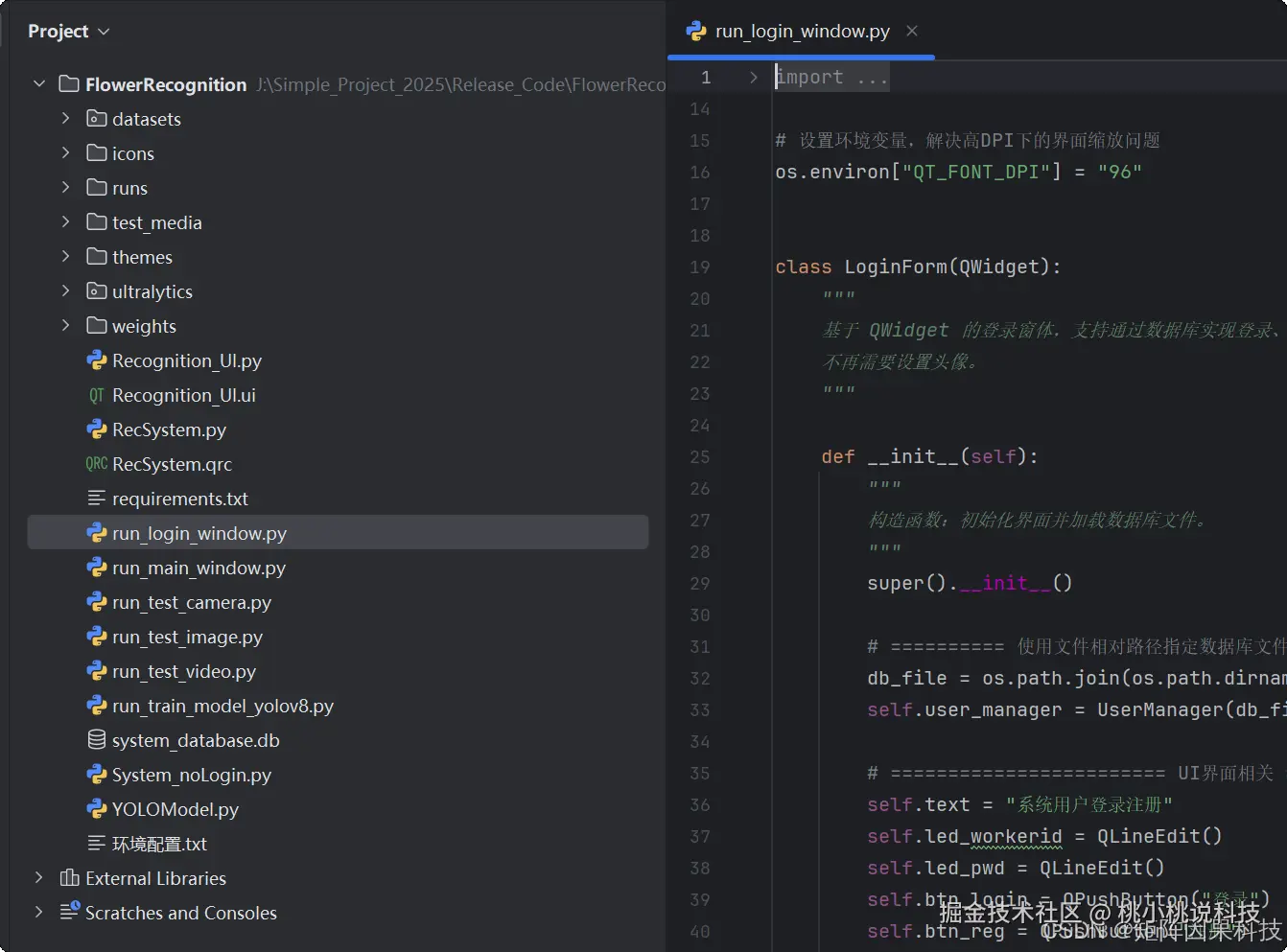Click Python icon beside RecSystem.py
This screenshot has width=1287, height=952.
tap(96, 430)
